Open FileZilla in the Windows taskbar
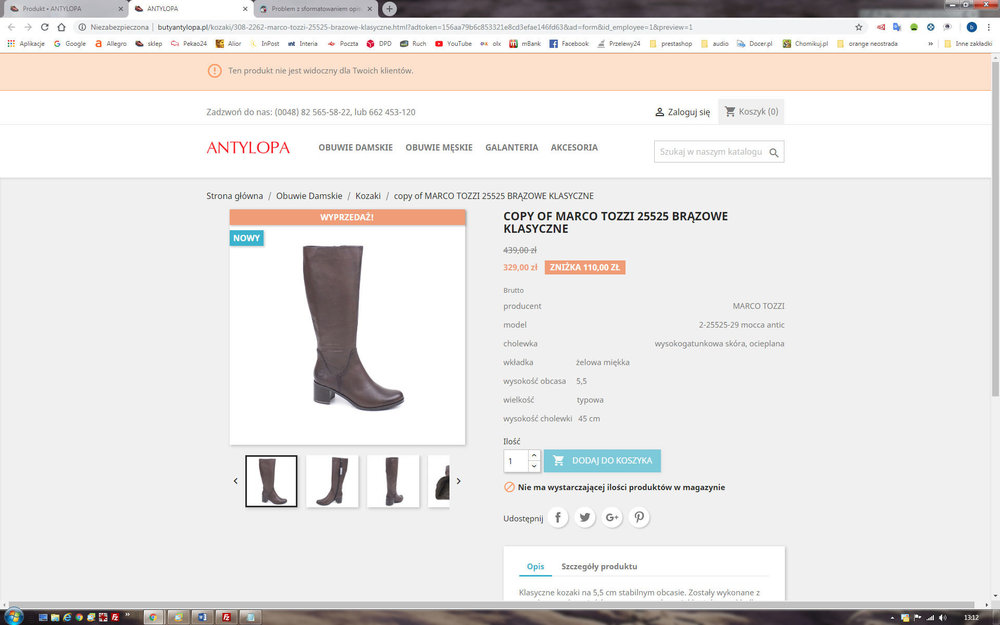 [226, 617]
